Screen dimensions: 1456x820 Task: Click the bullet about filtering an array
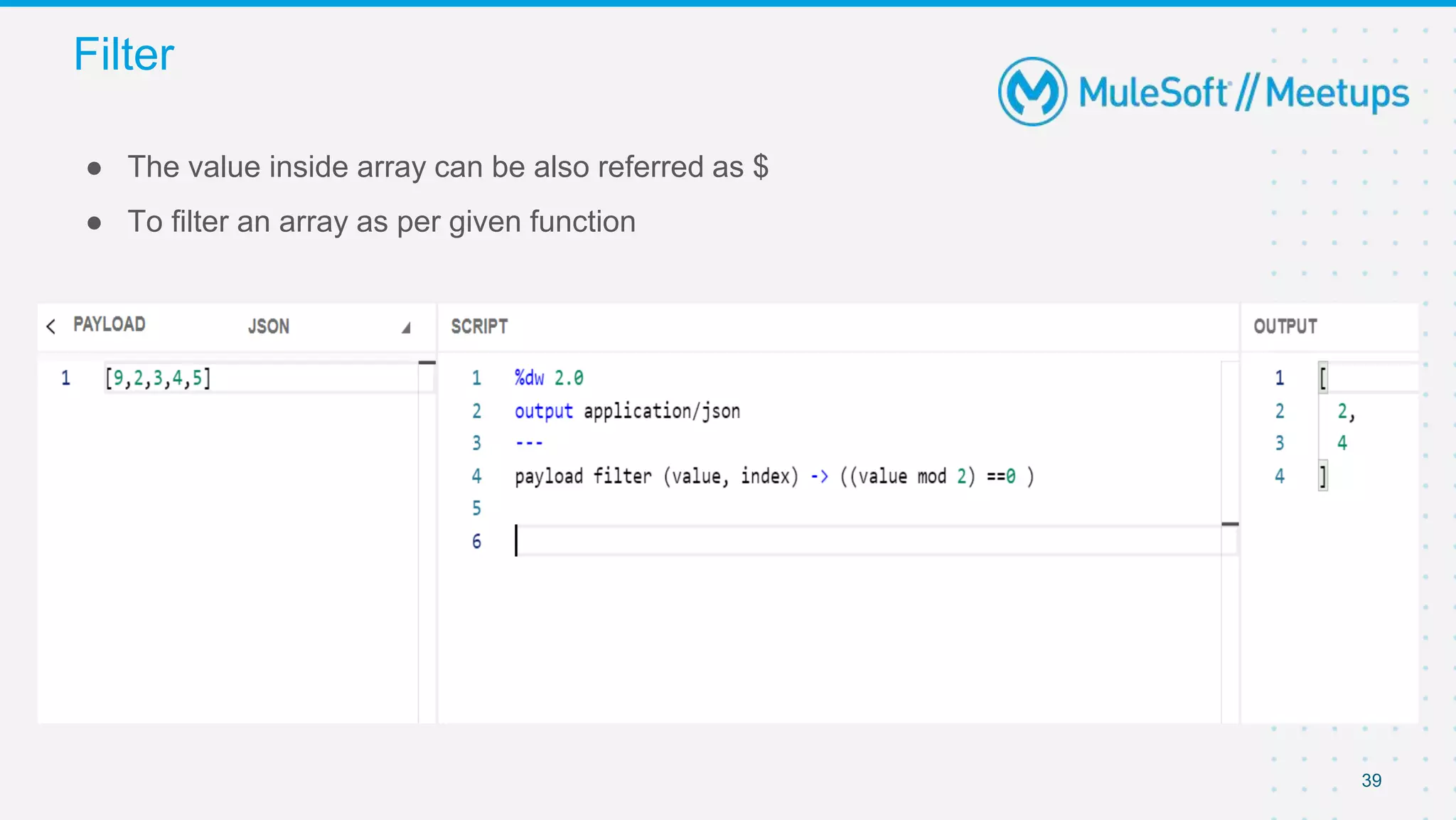(381, 222)
